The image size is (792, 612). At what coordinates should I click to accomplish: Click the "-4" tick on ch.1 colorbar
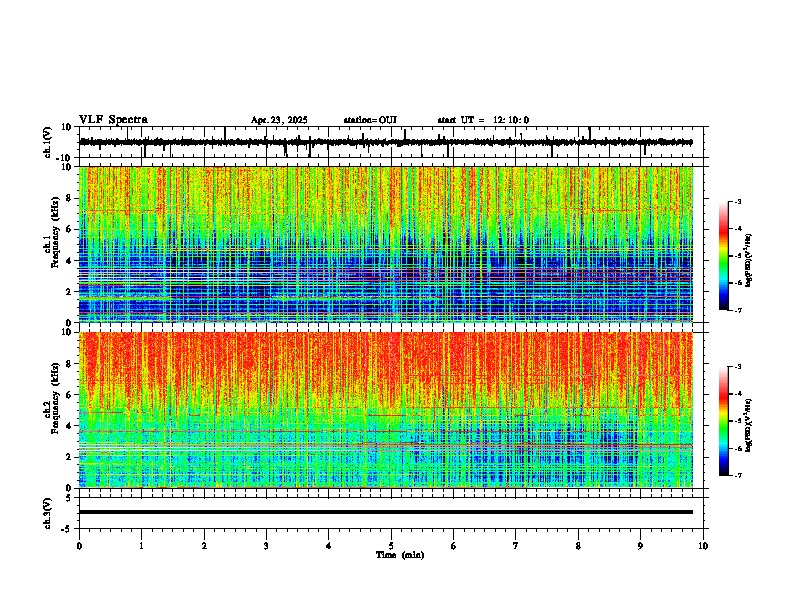point(737,229)
